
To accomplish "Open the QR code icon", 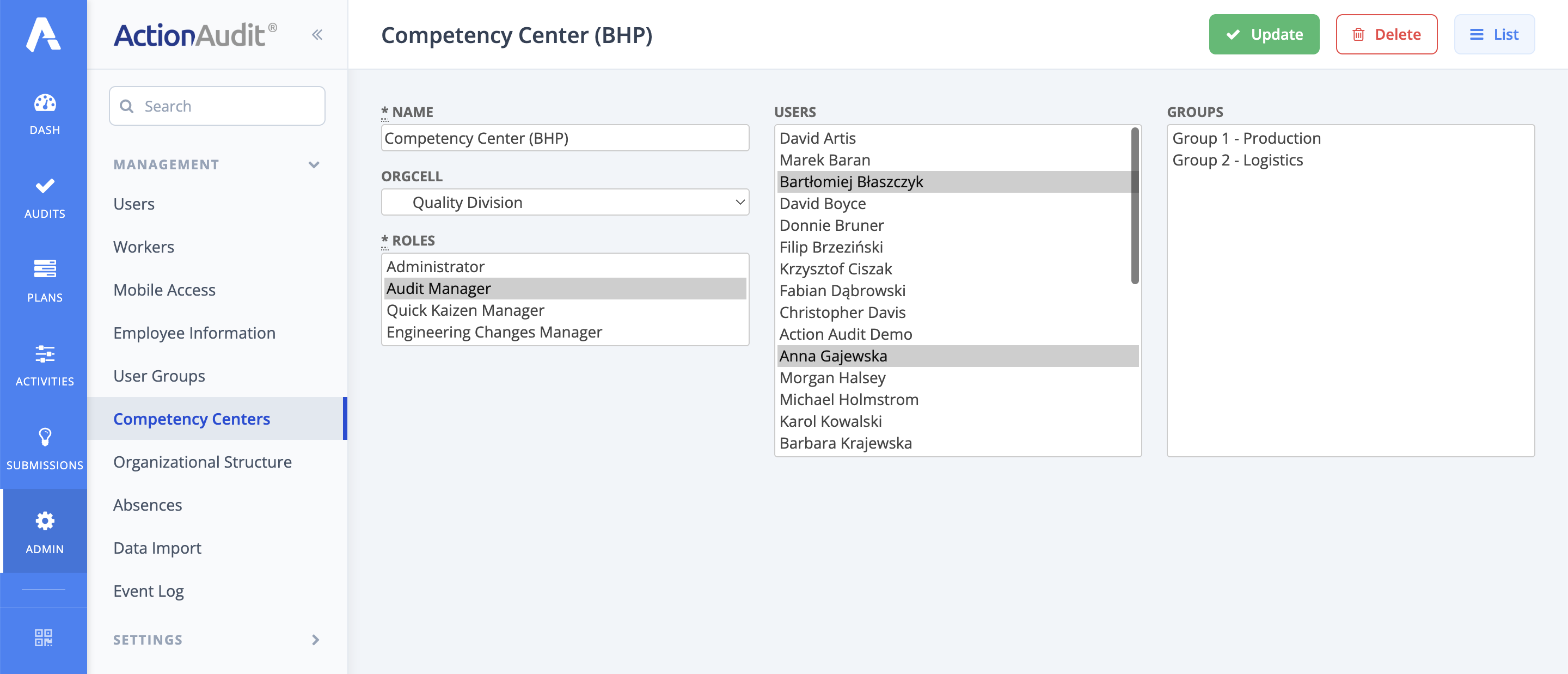I will pos(43,638).
